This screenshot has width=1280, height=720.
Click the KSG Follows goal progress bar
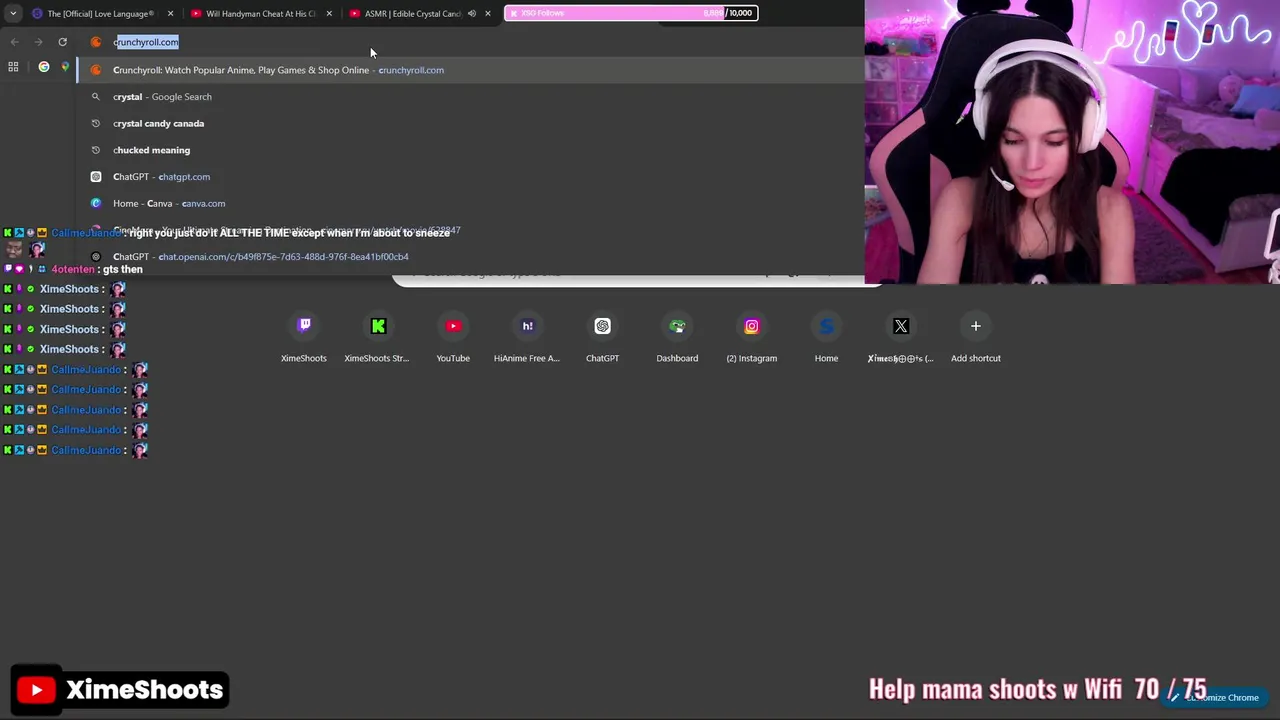(x=631, y=13)
